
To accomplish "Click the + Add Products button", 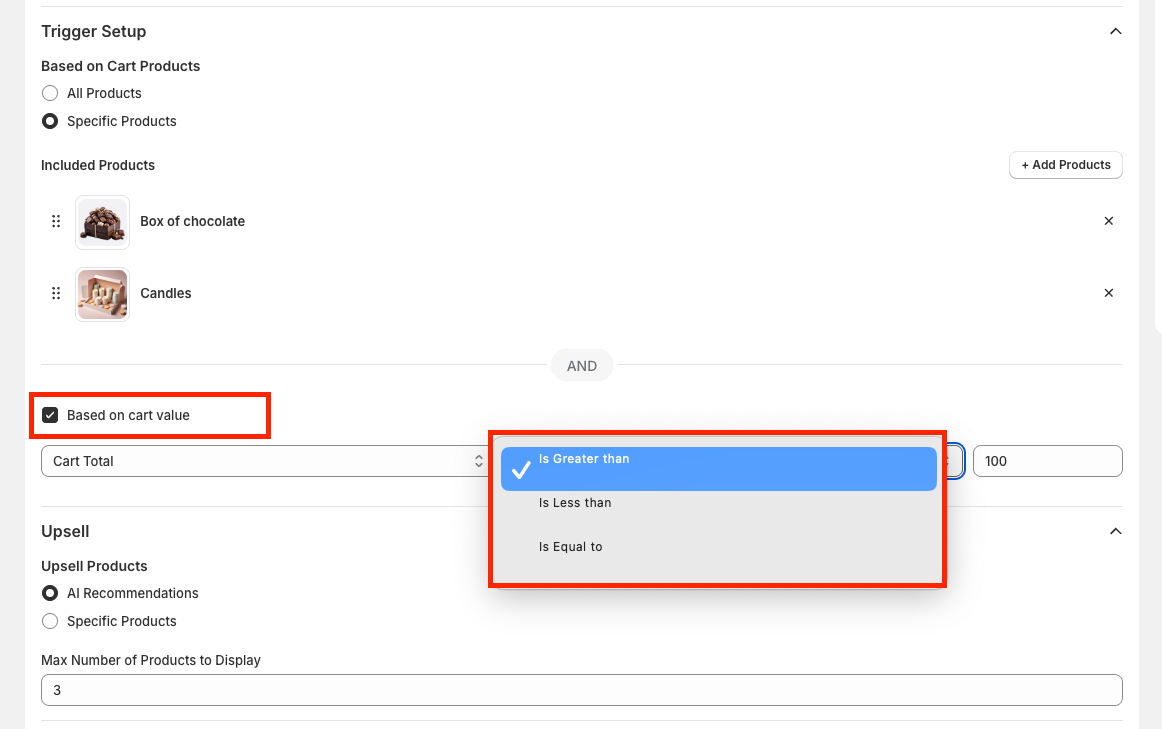I will point(1065,165).
